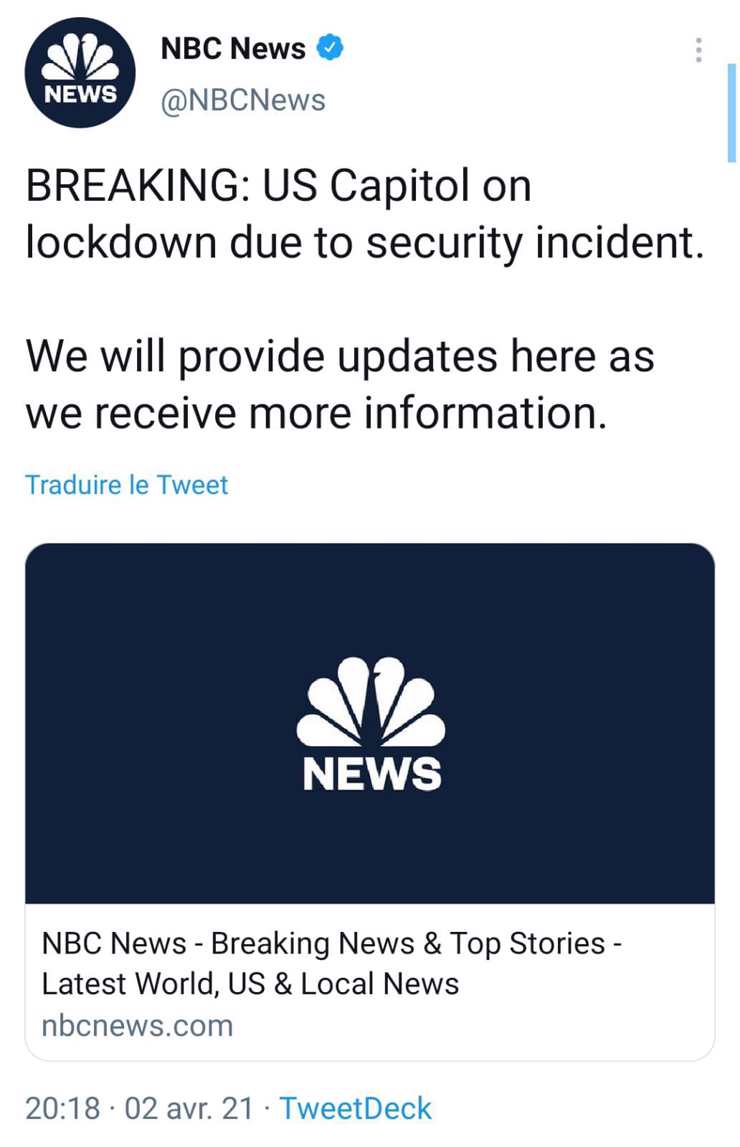Screen dimensions: 740x1147
Task: Open the three-dot more options menu
Action: click(x=698, y=50)
